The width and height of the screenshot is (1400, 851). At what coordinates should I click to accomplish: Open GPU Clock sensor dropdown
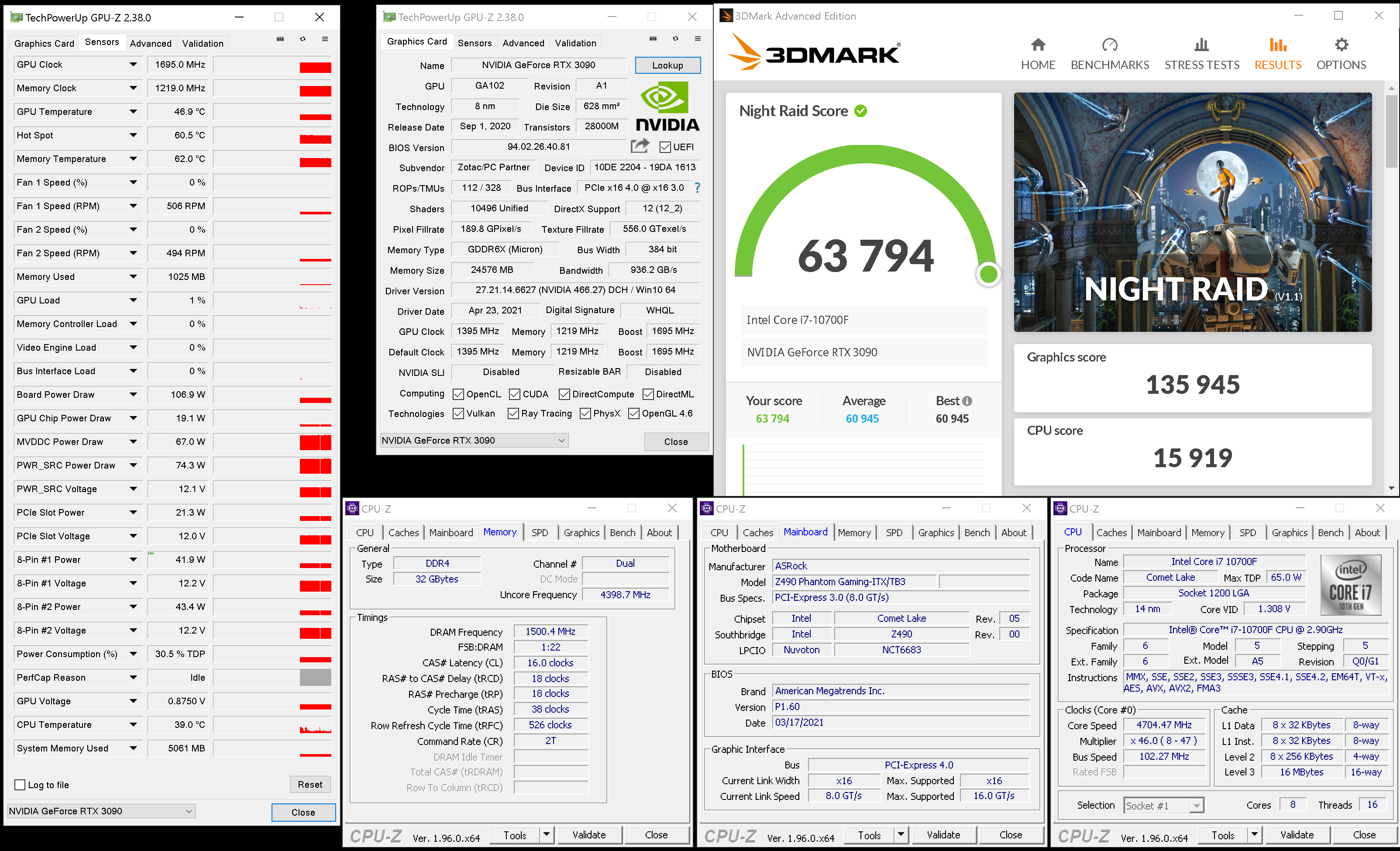coord(133,64)
